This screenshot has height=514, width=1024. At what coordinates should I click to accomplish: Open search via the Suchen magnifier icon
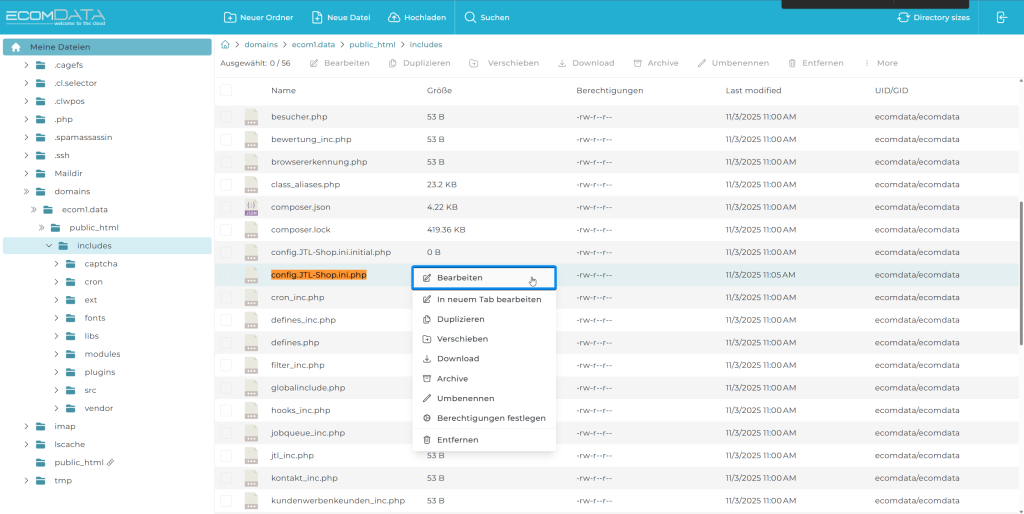(x=470, y=17)
